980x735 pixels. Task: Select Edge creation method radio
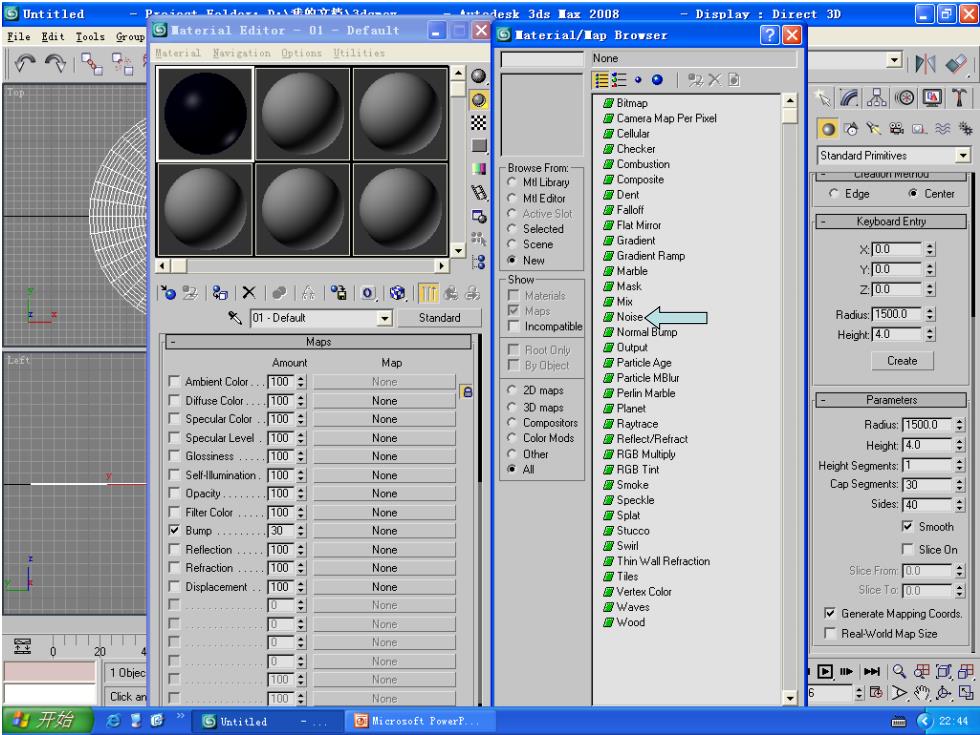click(x=834, y=193)
